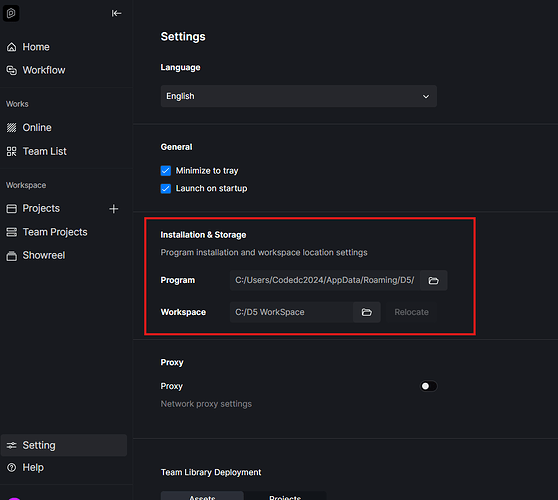Click the Home icon in sidebar

coord(11,47)
